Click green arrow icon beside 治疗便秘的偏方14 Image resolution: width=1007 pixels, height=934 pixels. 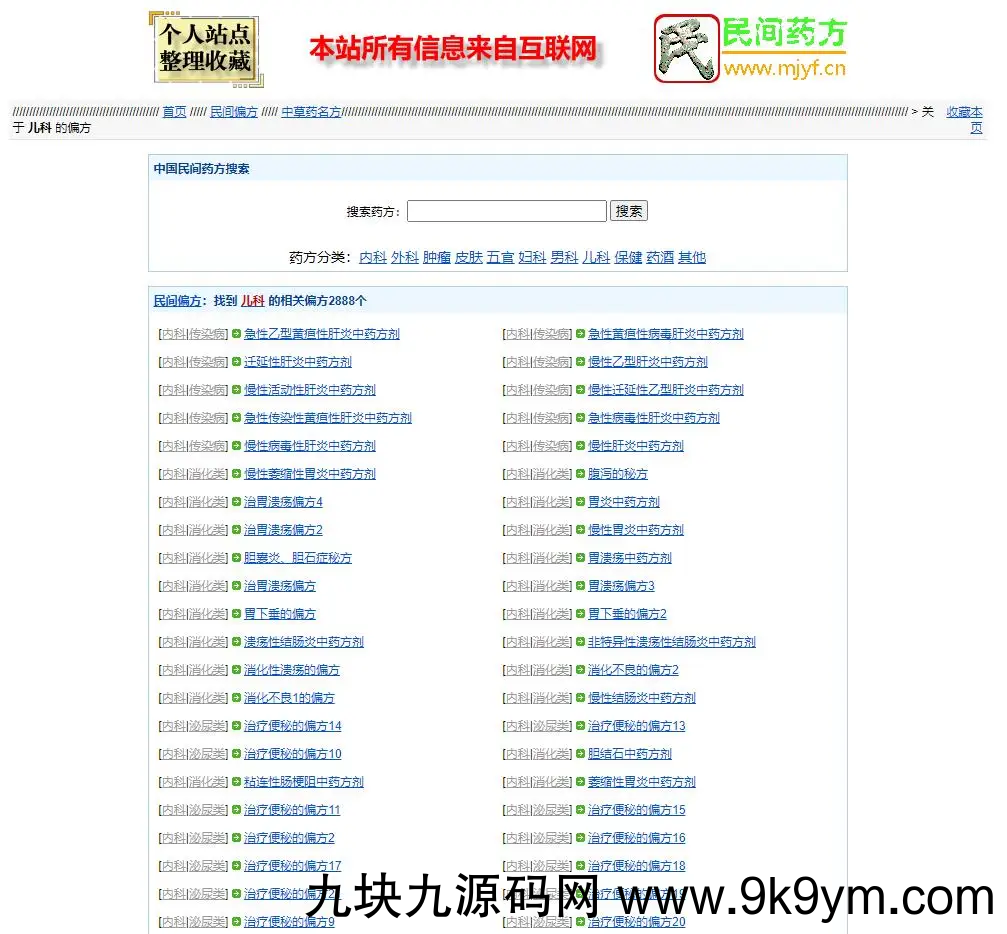click(x=237, y=726)
